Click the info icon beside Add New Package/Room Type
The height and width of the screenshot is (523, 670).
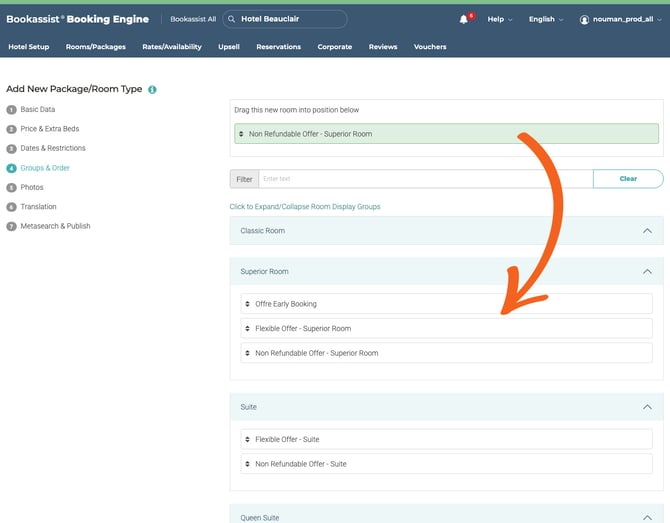click(152, 89)
